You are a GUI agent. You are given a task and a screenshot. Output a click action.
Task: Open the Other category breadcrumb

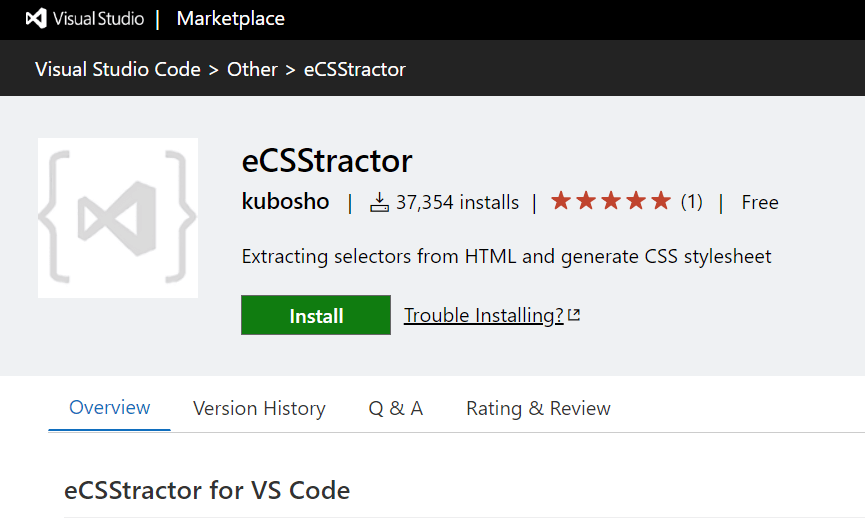[252, 70]
